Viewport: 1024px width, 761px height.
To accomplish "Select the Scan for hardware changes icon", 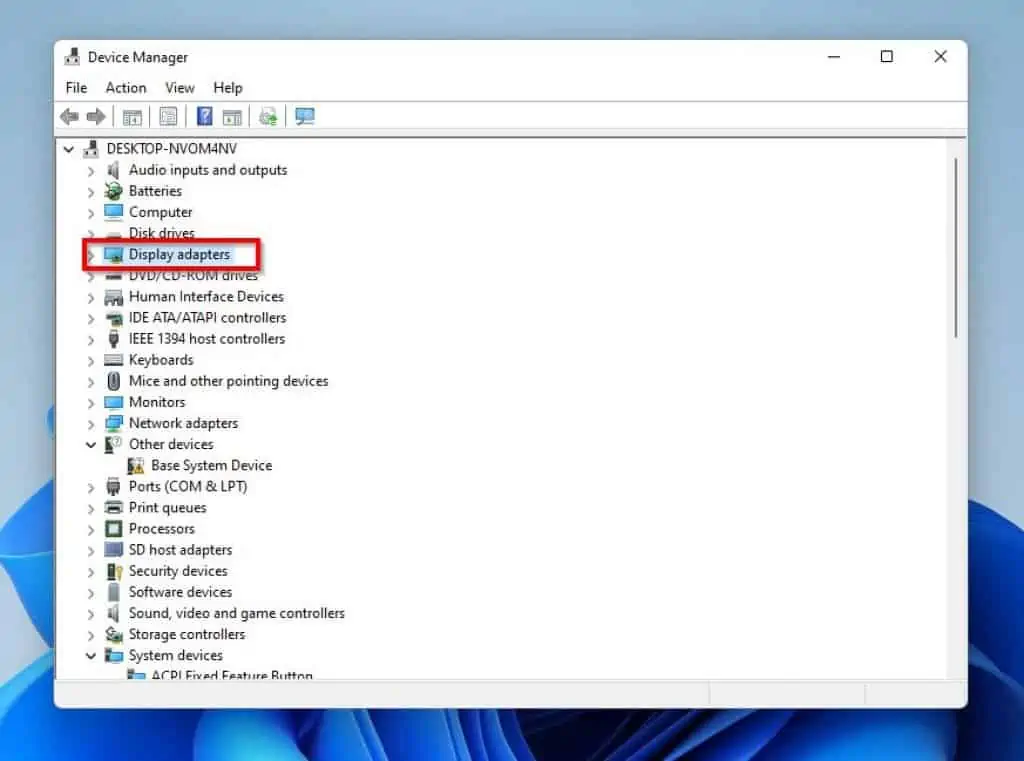I will [x=268, y=116].
